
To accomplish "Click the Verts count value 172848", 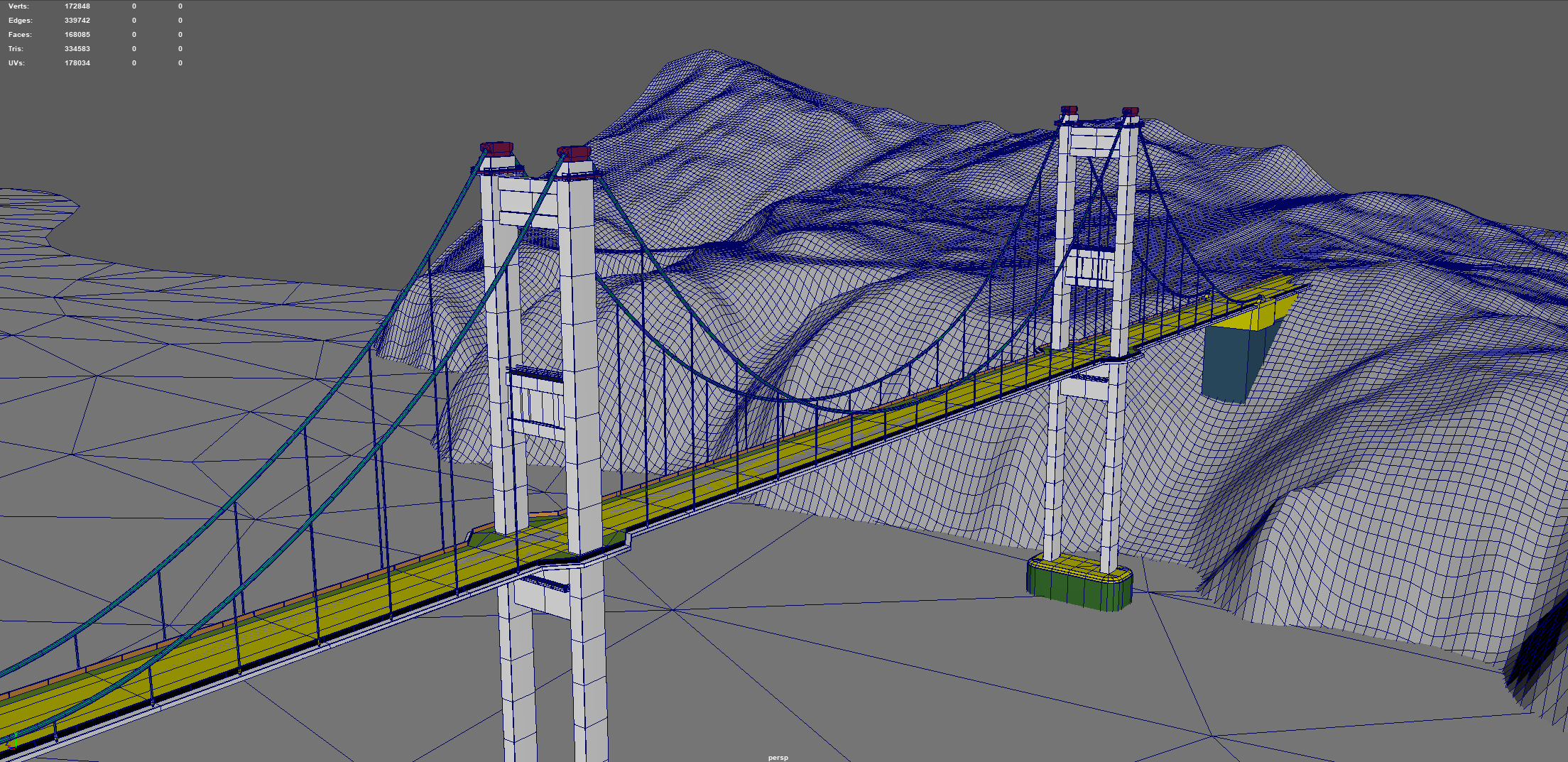I will [77, 6].
